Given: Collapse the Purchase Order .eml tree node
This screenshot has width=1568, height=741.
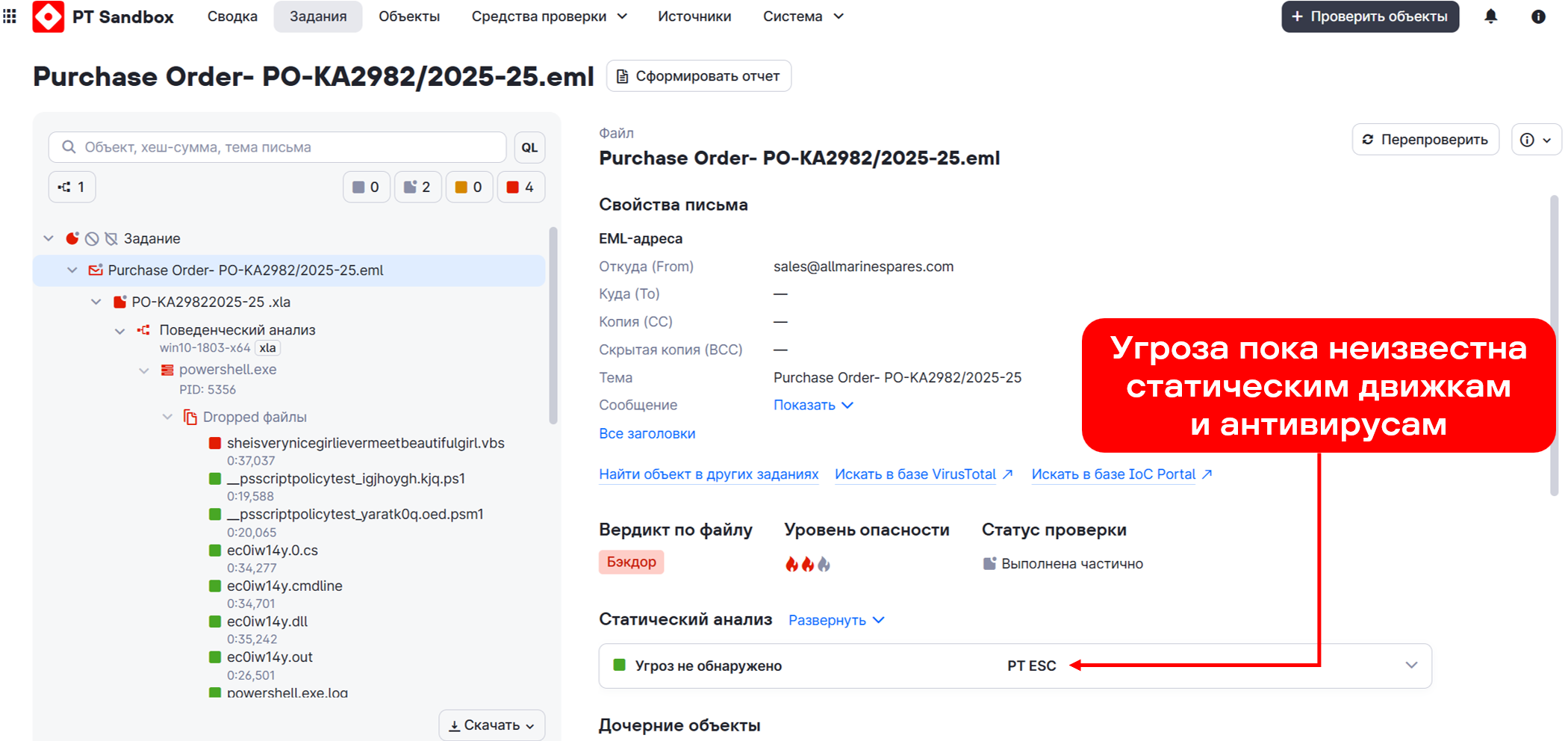Looking at the screenshot, I should click(72, 270).
